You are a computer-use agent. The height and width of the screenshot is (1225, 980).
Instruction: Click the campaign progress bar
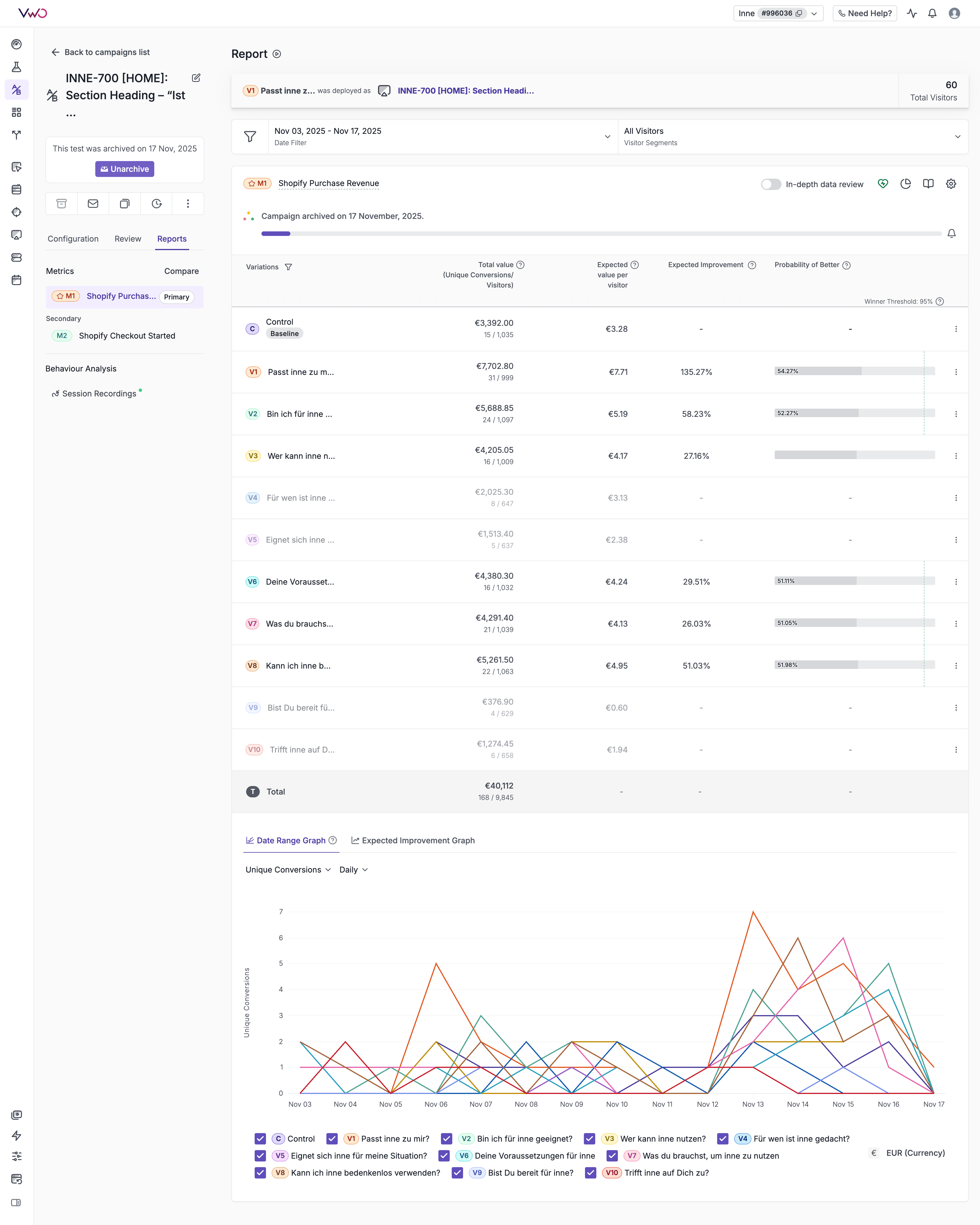(x=601, y=234)
